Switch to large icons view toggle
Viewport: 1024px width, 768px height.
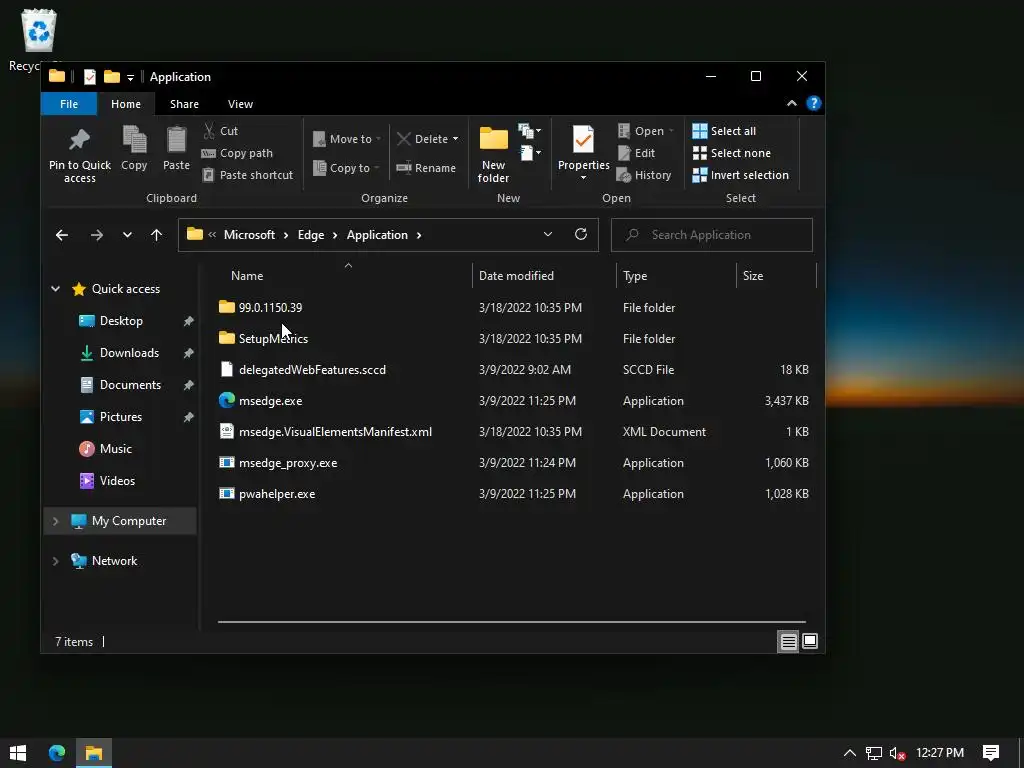pos(810,642)
